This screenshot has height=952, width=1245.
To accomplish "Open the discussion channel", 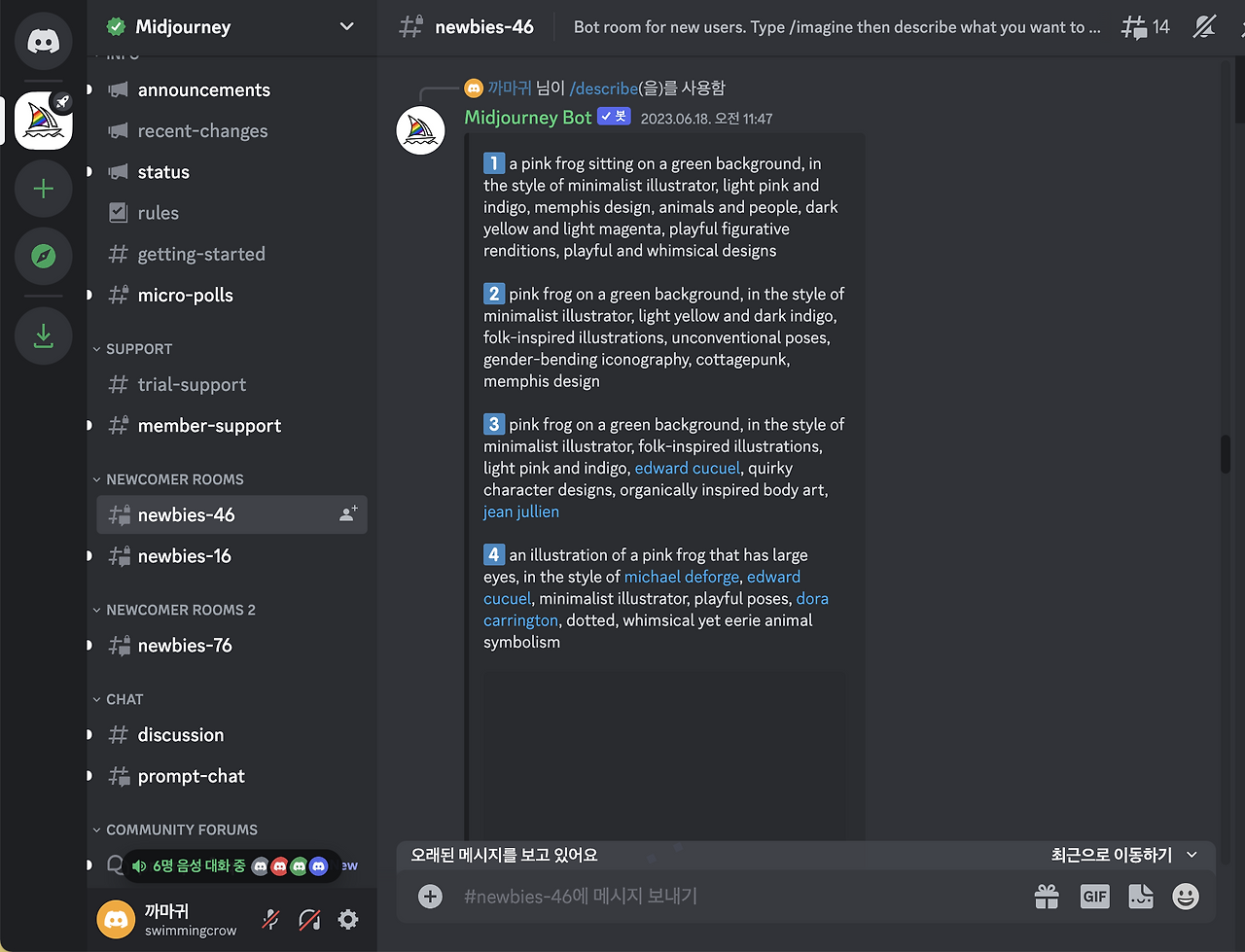I will [x=231, y=735].
